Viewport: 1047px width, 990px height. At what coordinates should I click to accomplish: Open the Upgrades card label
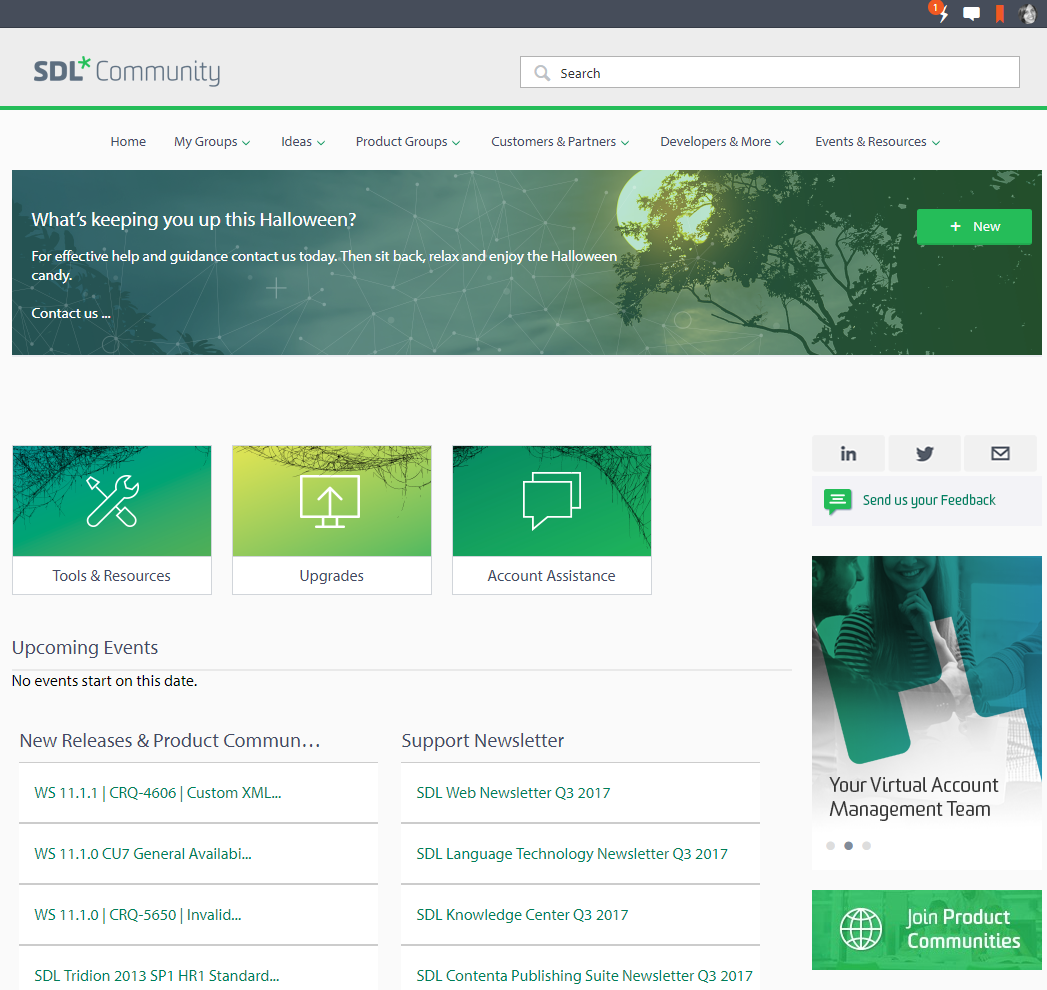click(x=332, y=575)
